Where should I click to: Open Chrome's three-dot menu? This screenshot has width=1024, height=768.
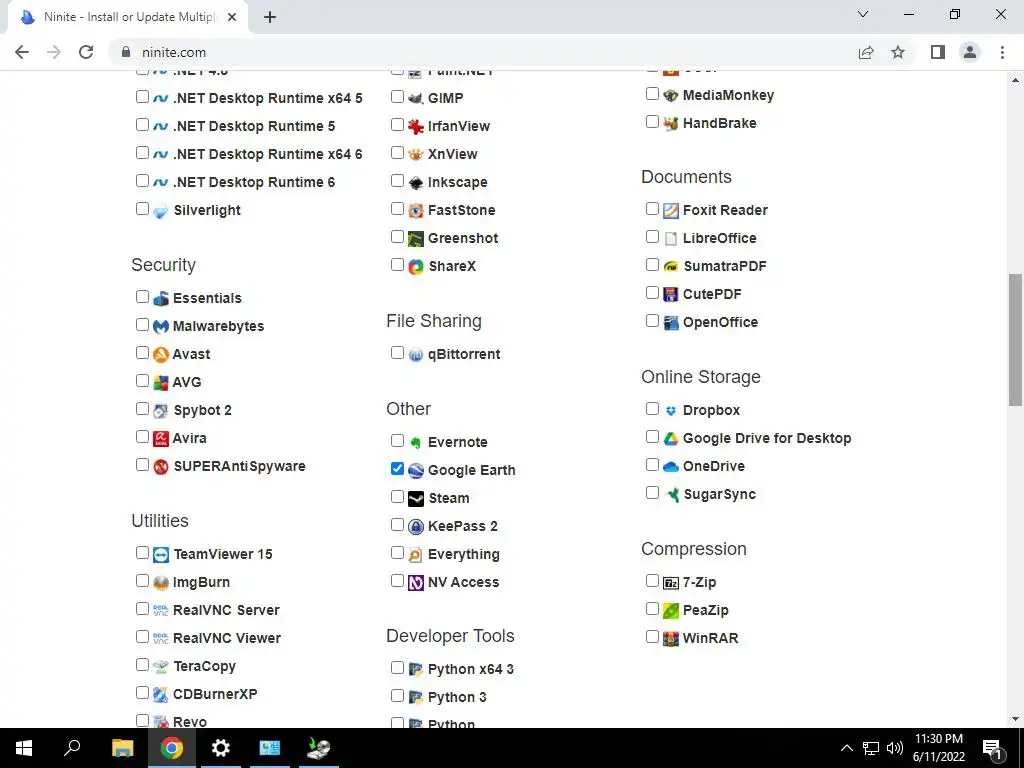click(1002, 52)
